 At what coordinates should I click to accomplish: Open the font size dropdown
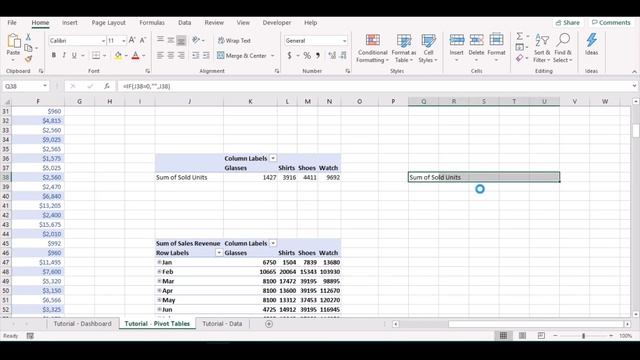point(123,41)
